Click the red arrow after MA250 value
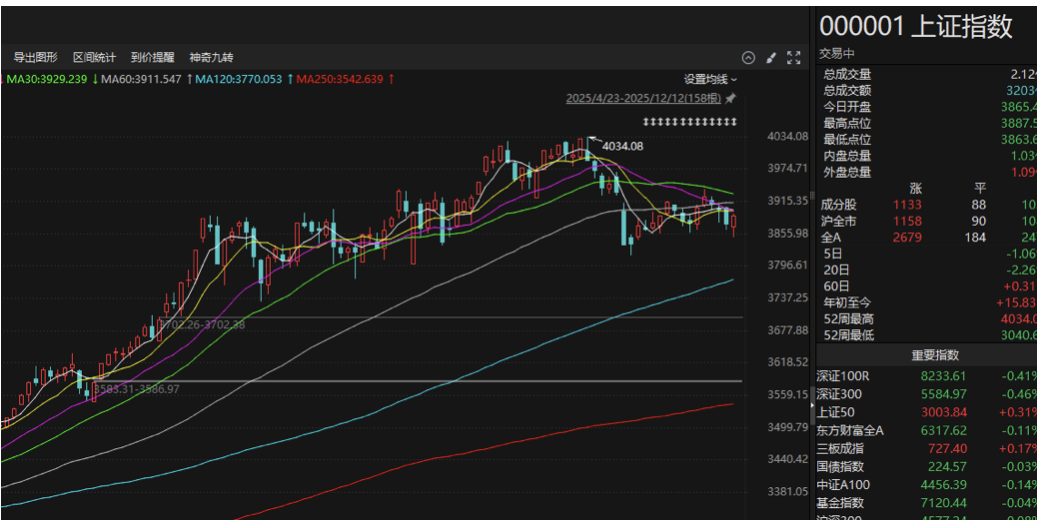 (391, 79)
